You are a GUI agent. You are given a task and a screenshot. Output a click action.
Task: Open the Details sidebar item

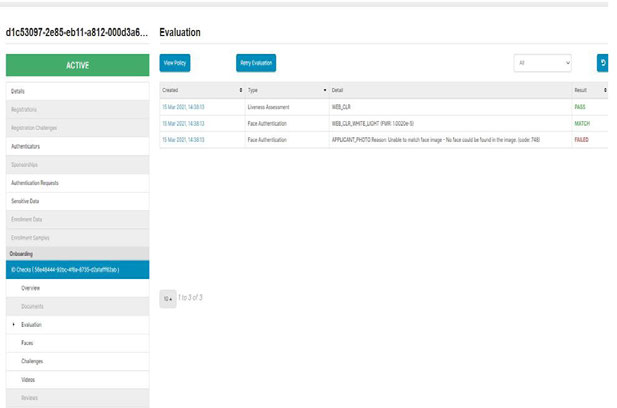click(x=75, y=91)
